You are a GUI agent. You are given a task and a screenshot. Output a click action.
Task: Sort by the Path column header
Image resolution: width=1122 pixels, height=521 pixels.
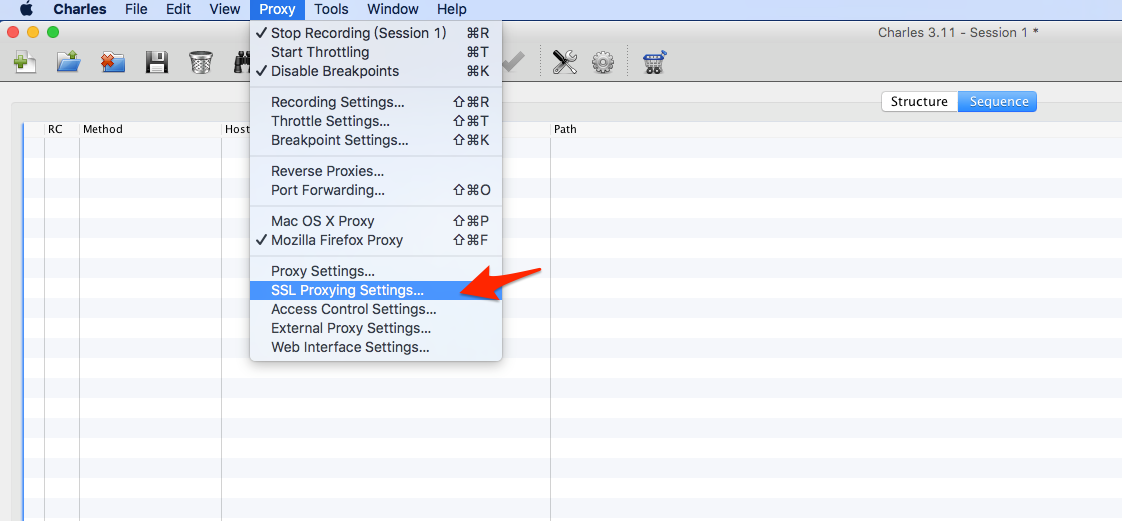(836, 130)
